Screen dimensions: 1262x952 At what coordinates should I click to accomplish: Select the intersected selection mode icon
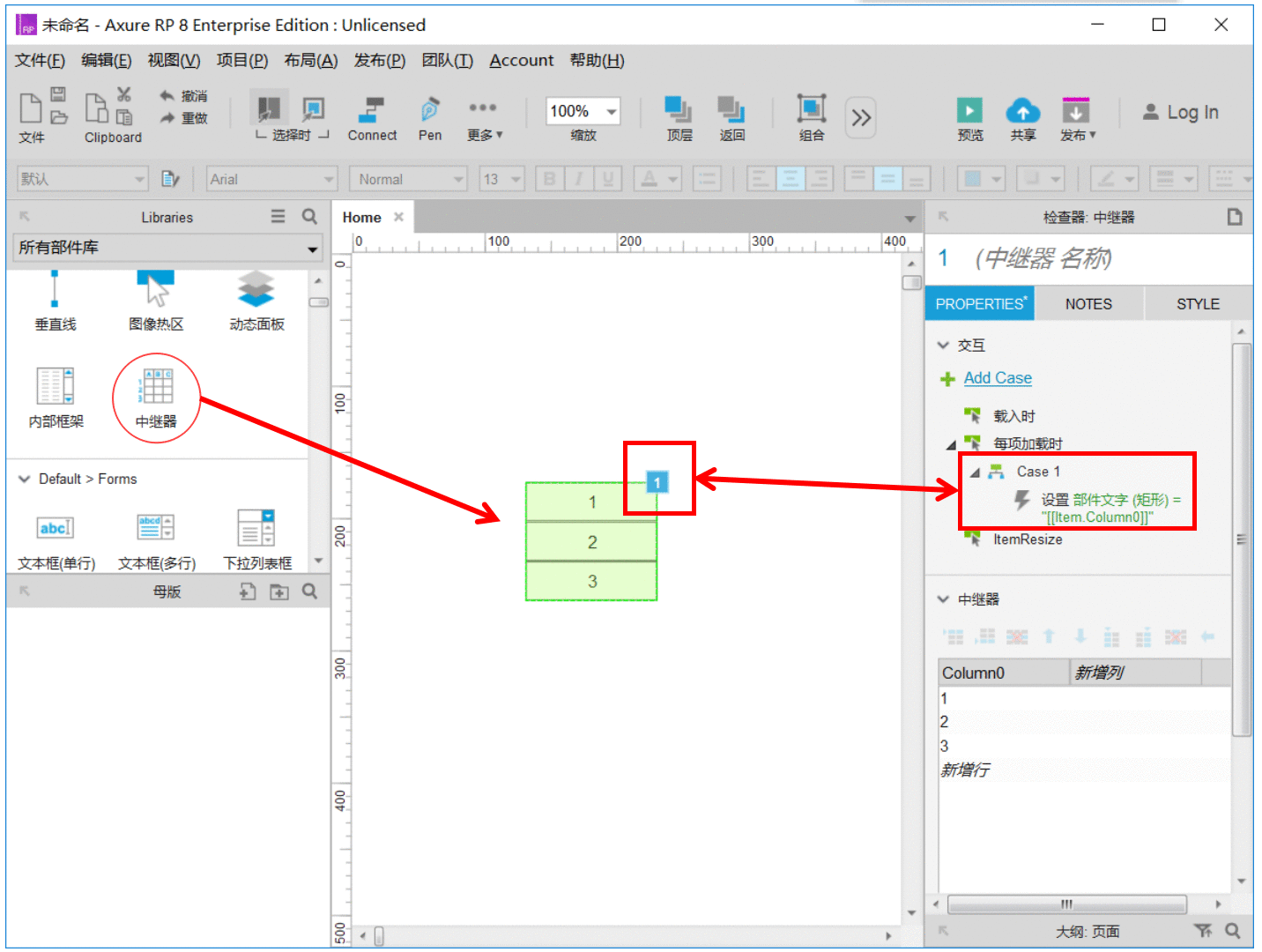pyautogui.click(x=269, y=109)
